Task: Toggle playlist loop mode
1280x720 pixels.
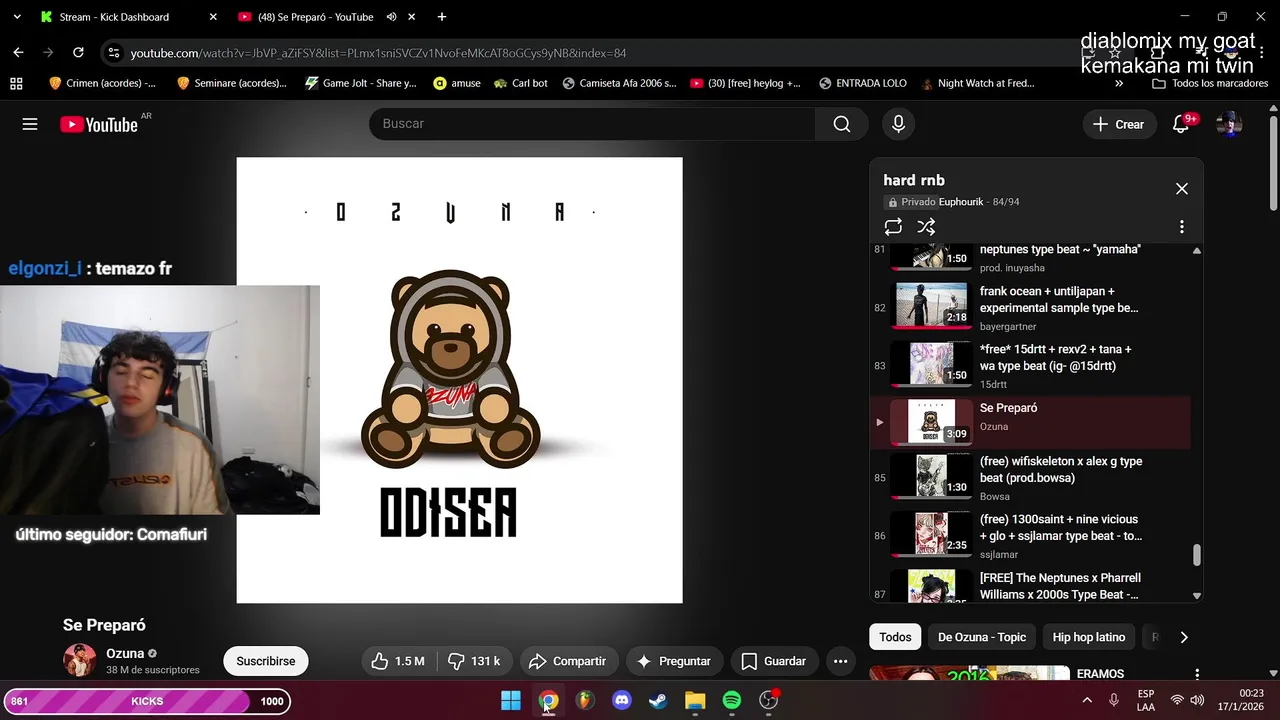Action: pos(893,227)
